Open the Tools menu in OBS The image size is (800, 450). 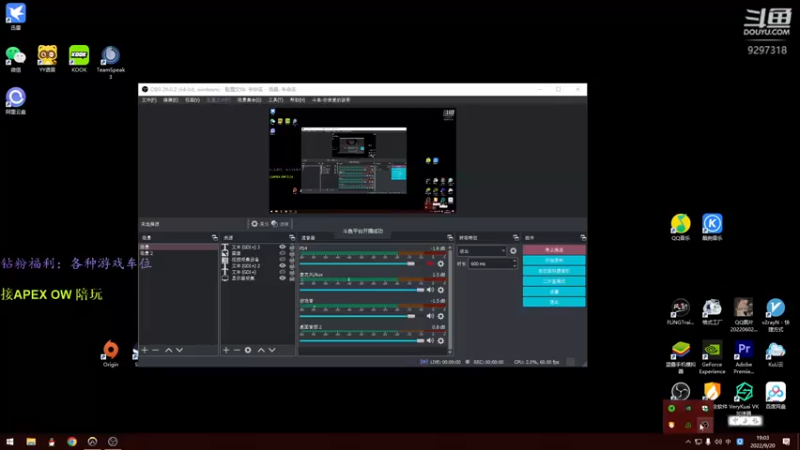tap(276, 100)
